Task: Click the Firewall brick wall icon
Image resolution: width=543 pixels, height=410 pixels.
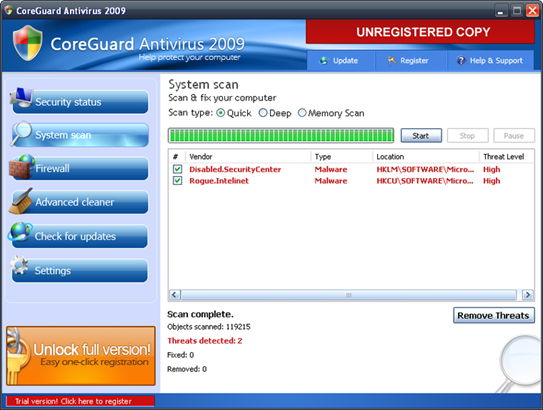Action: point(22,167)
